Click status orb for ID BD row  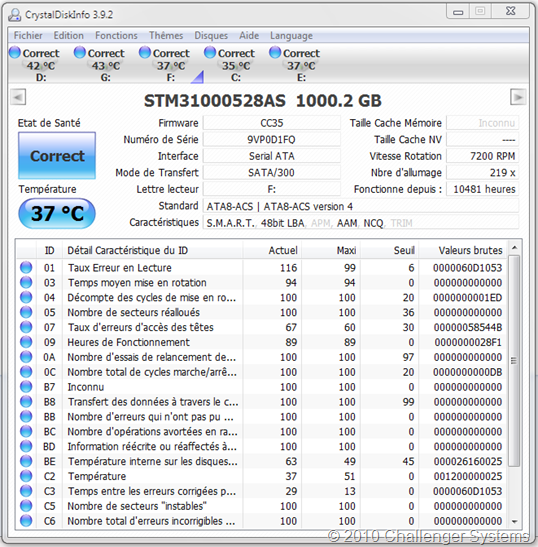26,447
